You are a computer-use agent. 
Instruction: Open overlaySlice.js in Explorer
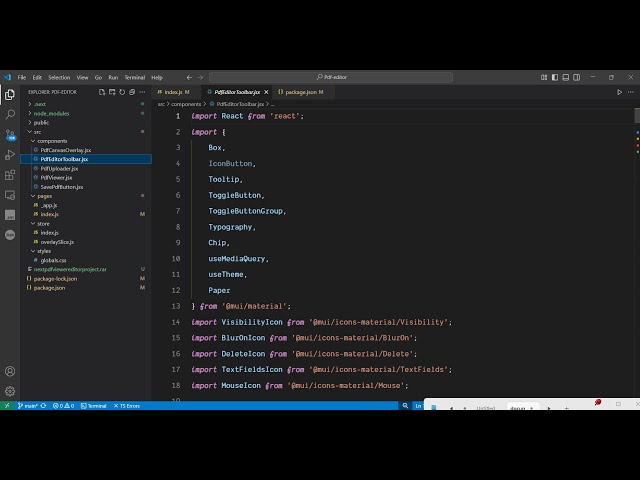87,242
